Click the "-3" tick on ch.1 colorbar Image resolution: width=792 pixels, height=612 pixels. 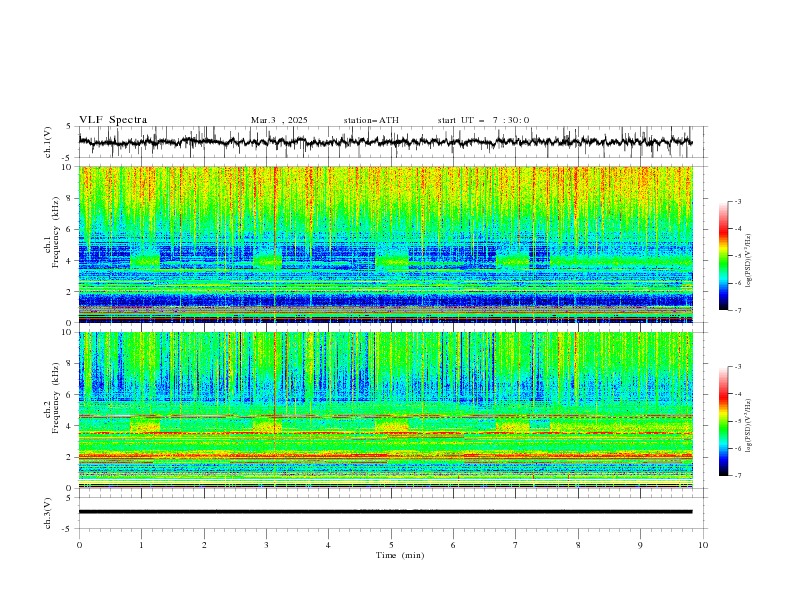[738, 201]
